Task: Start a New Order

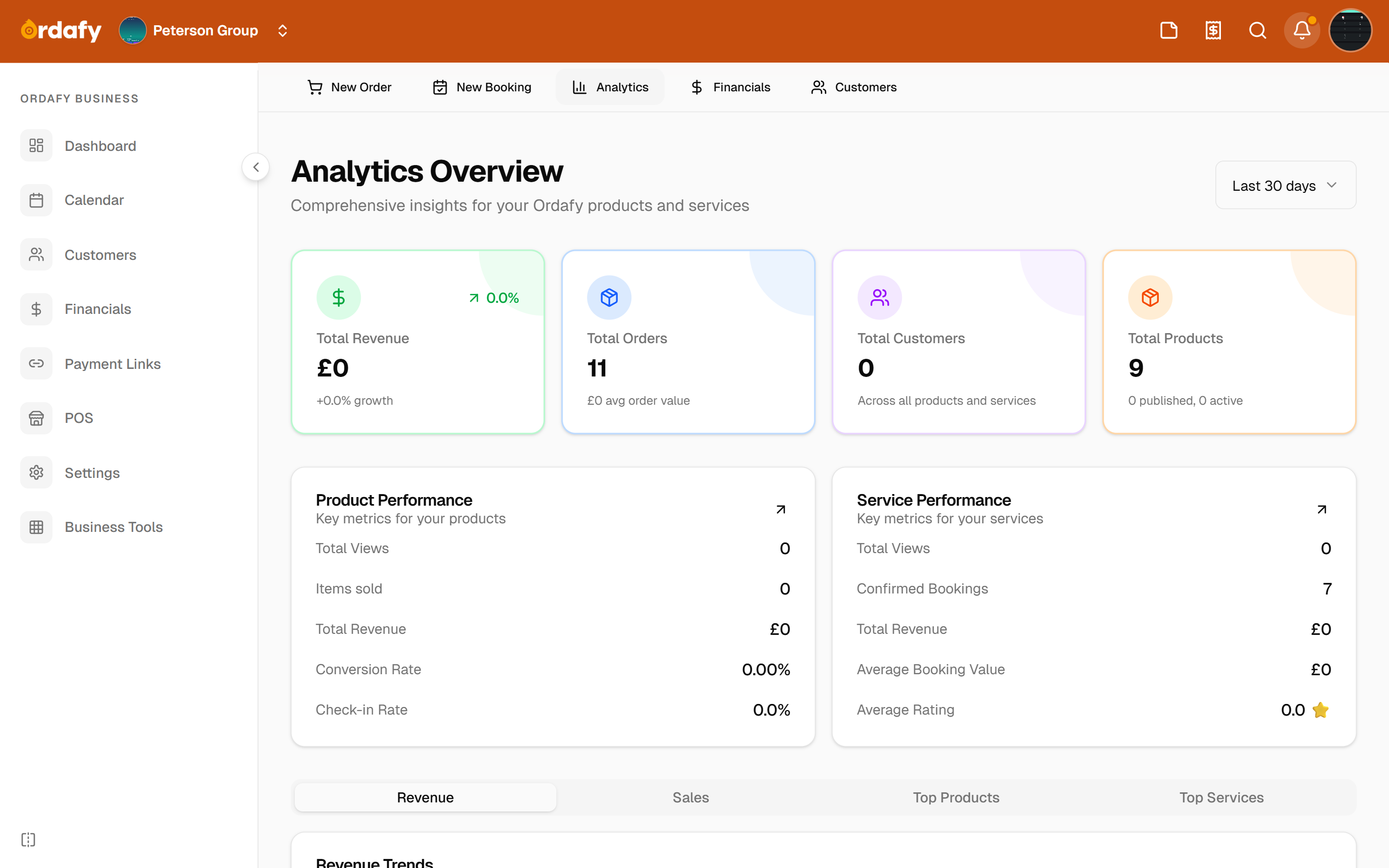Action: 349,87
